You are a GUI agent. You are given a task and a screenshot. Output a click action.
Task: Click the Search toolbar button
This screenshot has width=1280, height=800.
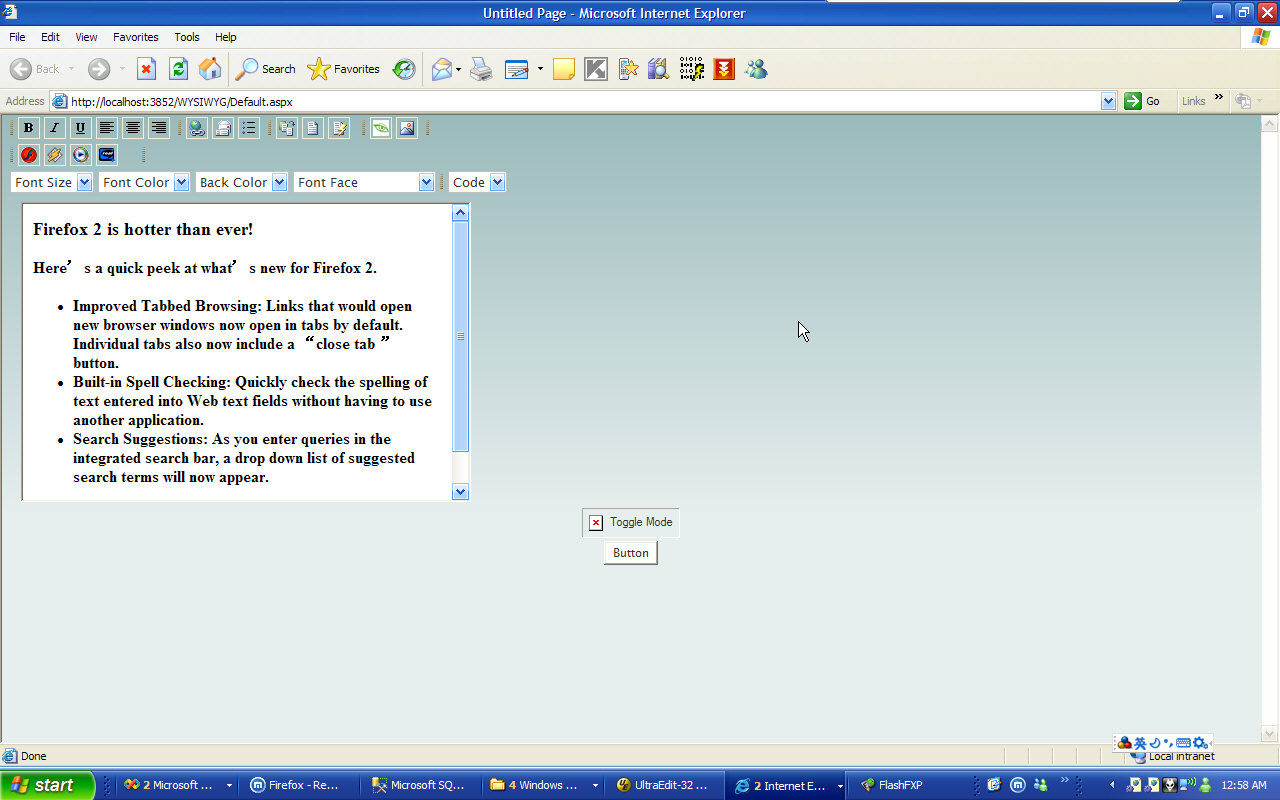[x=265, y=69]
